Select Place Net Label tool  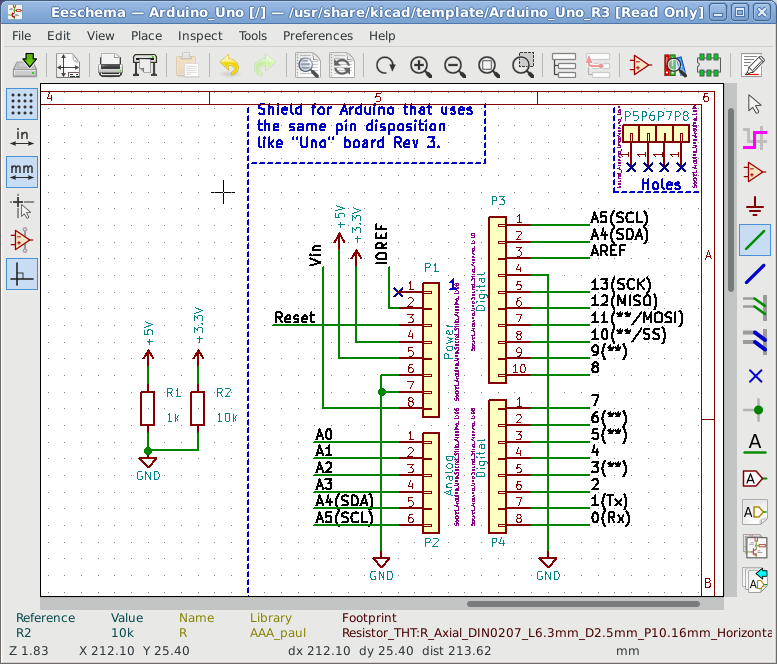(x=755, y=443)
